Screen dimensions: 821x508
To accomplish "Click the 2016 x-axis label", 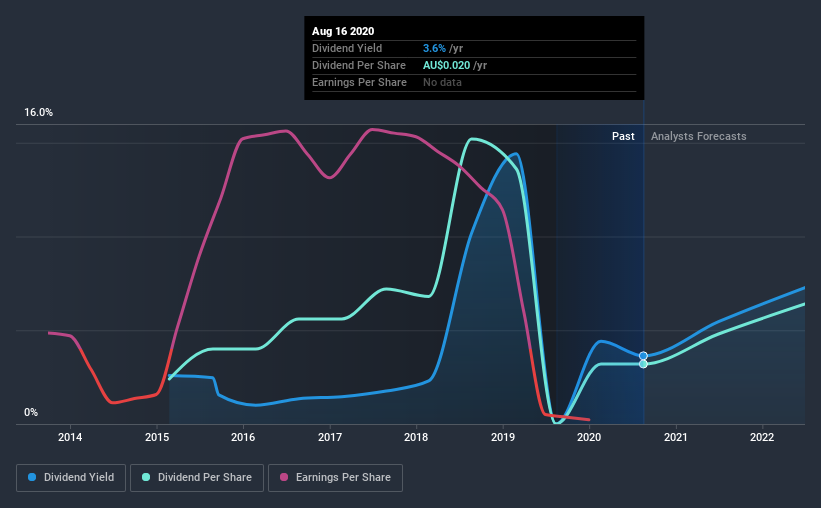I will pos(243,437).
